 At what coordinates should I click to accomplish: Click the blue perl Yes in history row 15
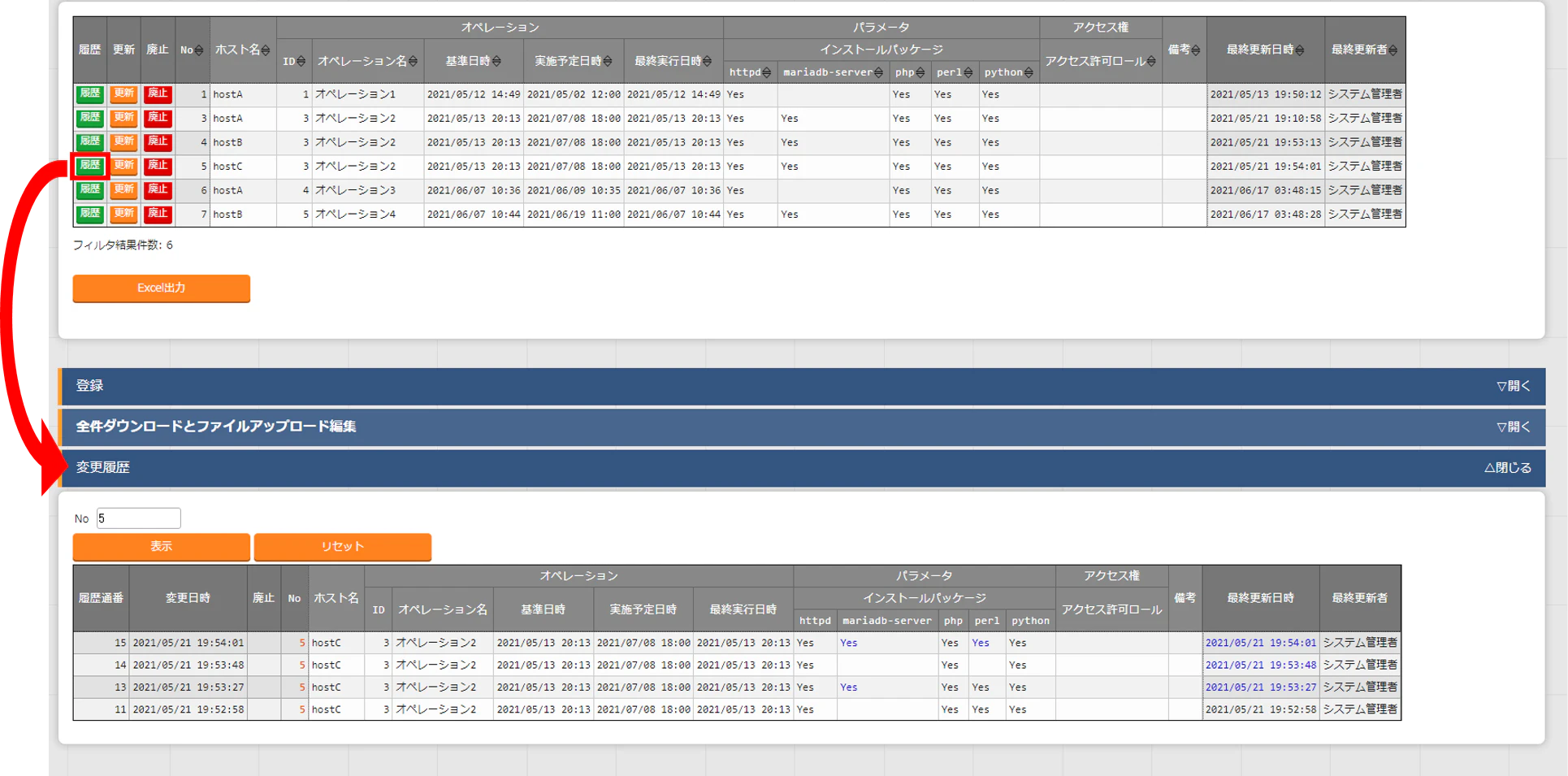point(981,643)
